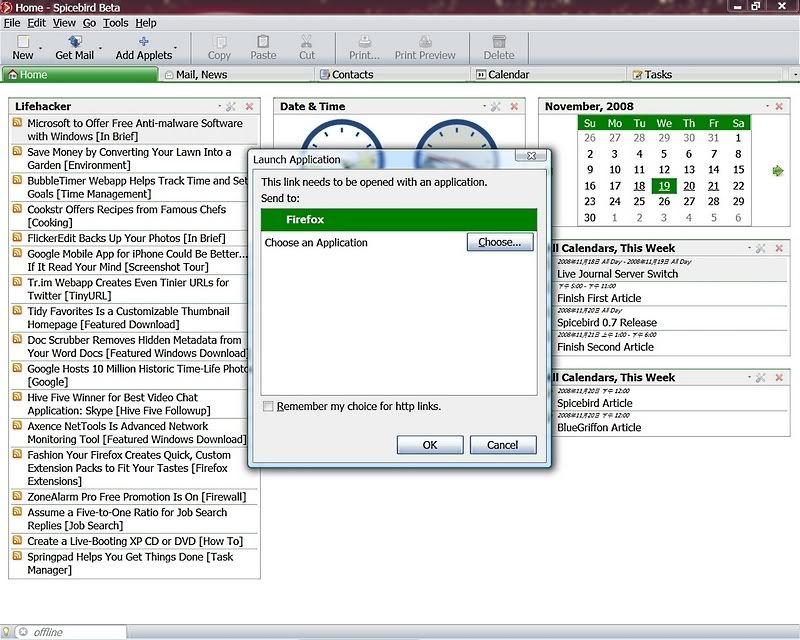
Task: Open arrow menu of Calendars applet with Live Journal
Action: [749, 248]
